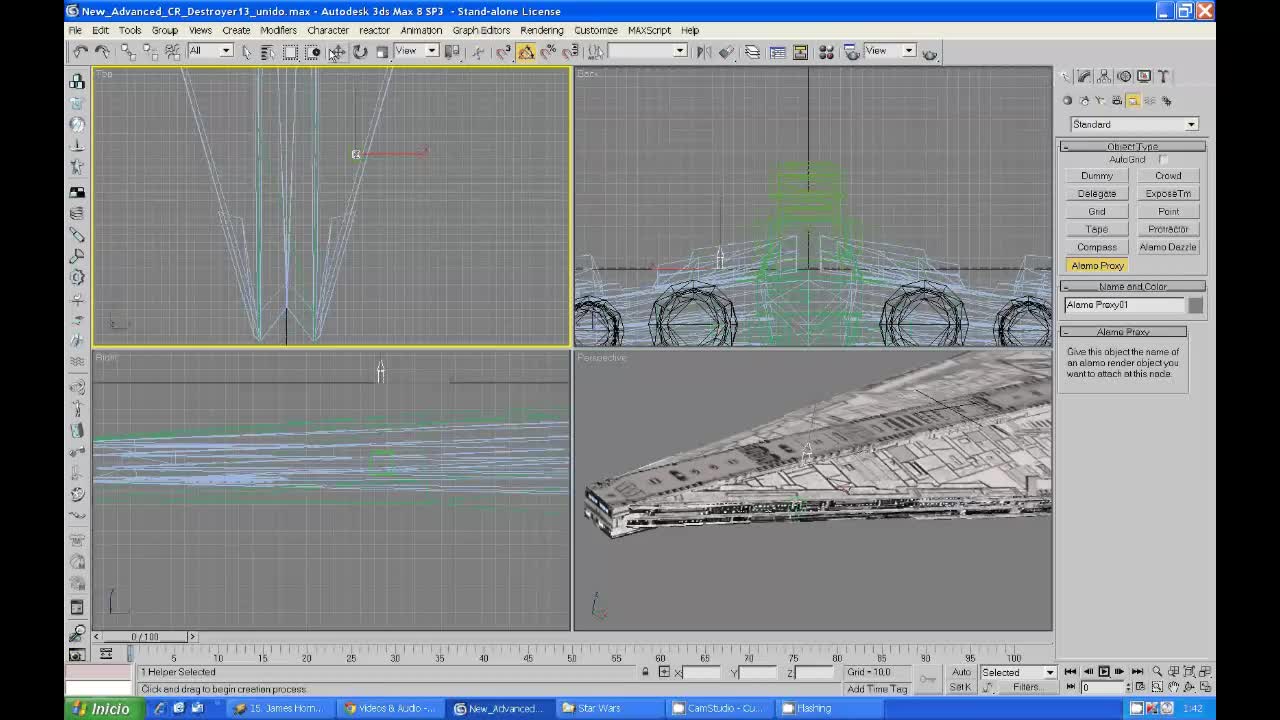Open the Curve Editor icon
Image resolution: width=1280 pixels, height=720 pixels.
click(x=777, y=52)
